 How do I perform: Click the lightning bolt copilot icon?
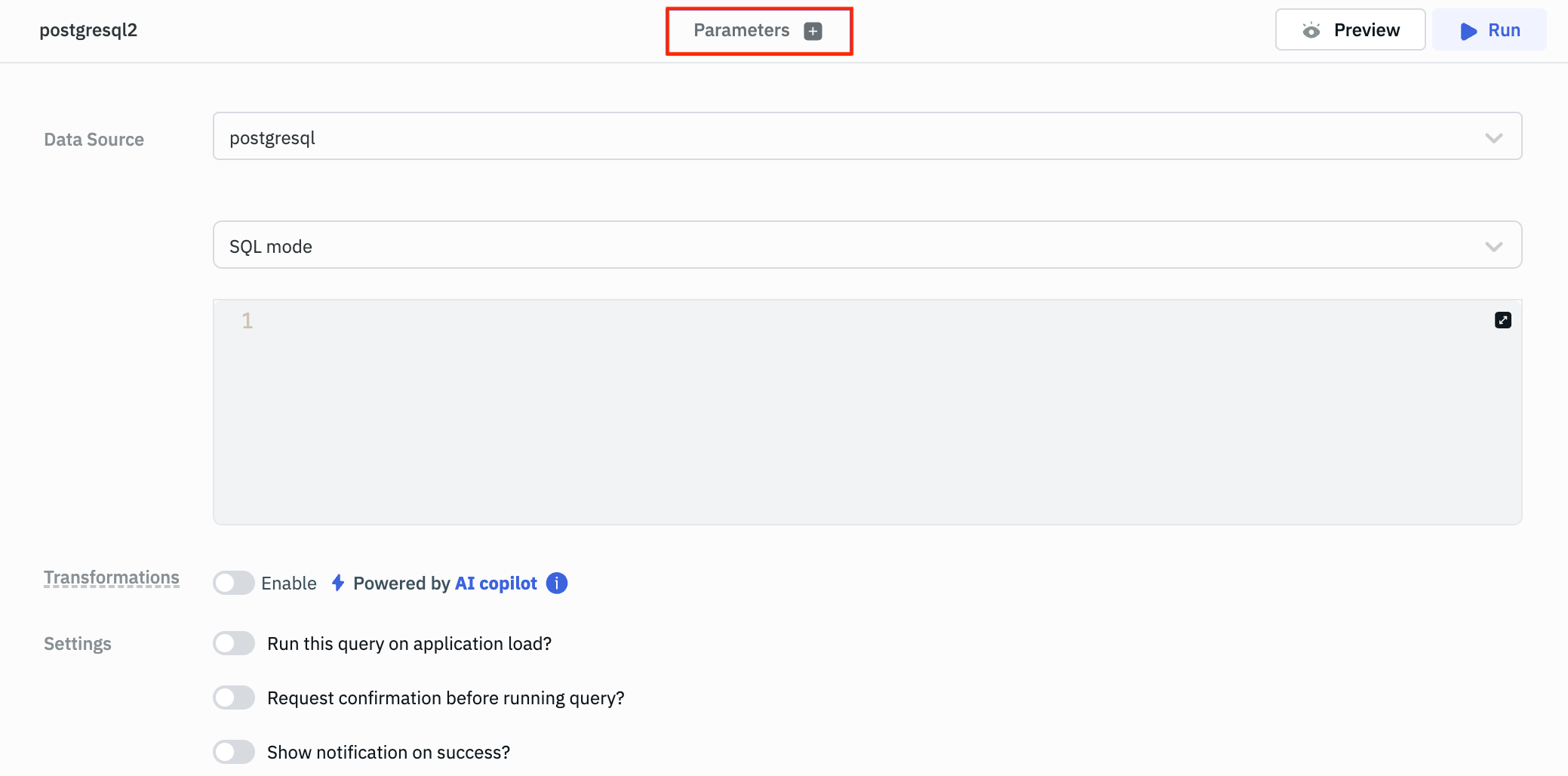338,584
